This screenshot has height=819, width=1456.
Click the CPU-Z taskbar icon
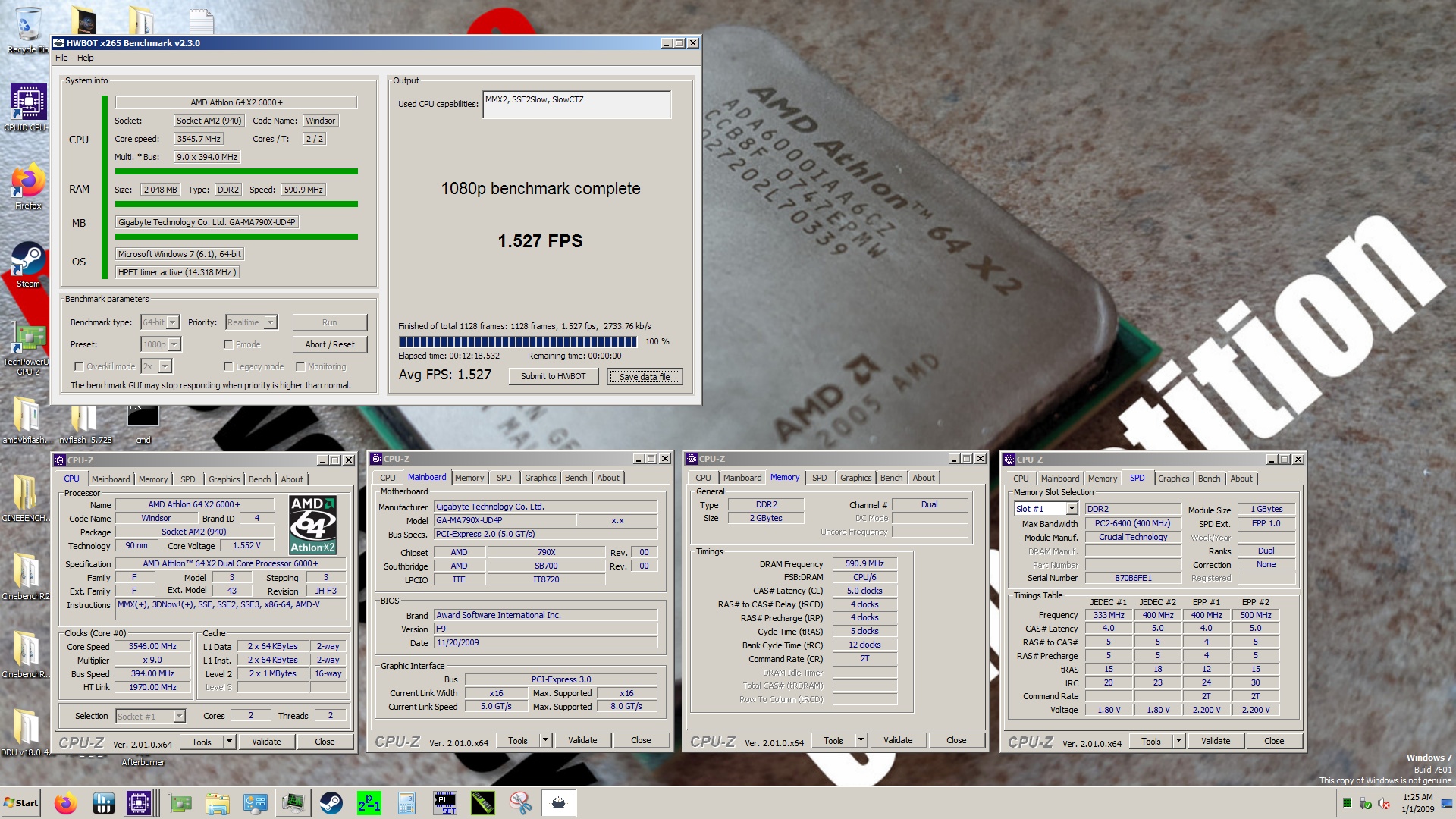coord(139,802)
